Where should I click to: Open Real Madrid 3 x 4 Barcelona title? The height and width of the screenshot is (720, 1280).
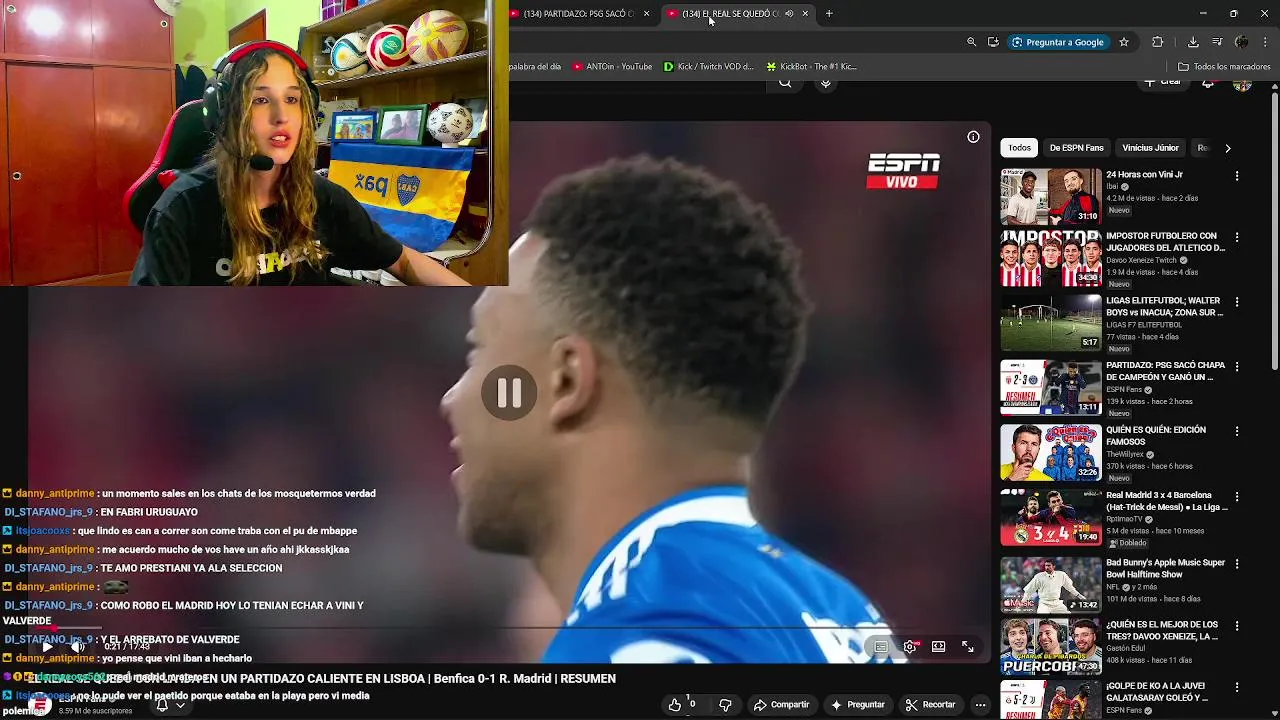point(1166,501)
